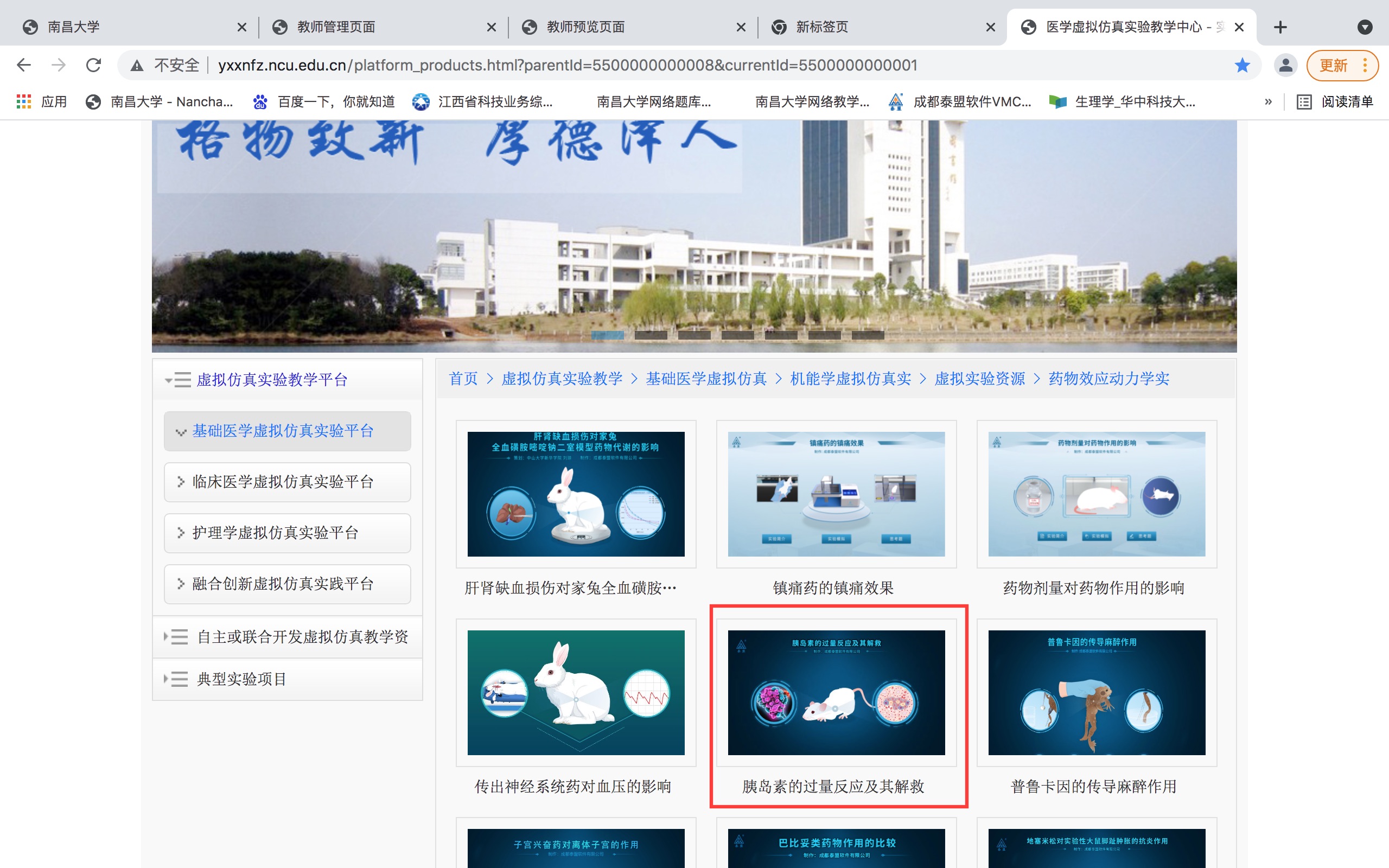
Task: Click the new tab plus button
Action: point(1280,27)
